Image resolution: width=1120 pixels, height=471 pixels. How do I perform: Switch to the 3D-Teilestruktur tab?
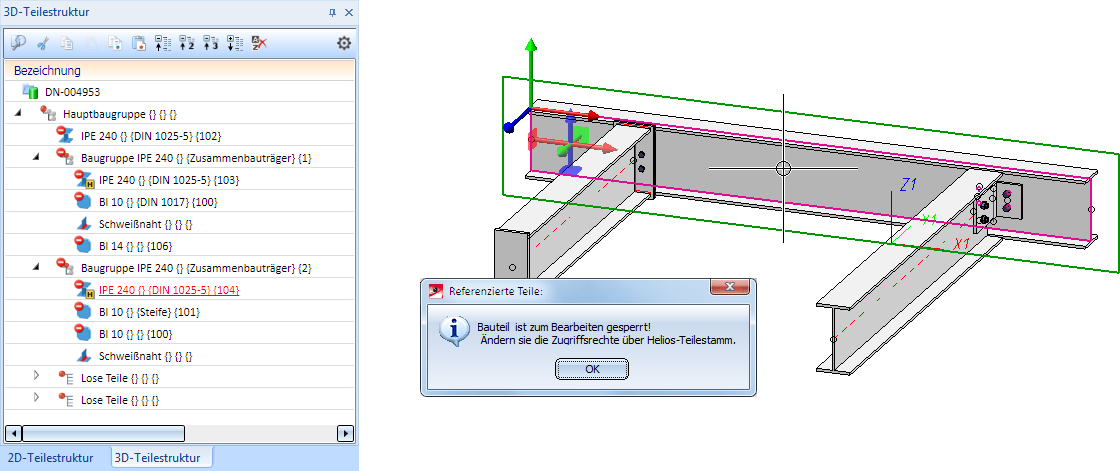coord(158,457)
